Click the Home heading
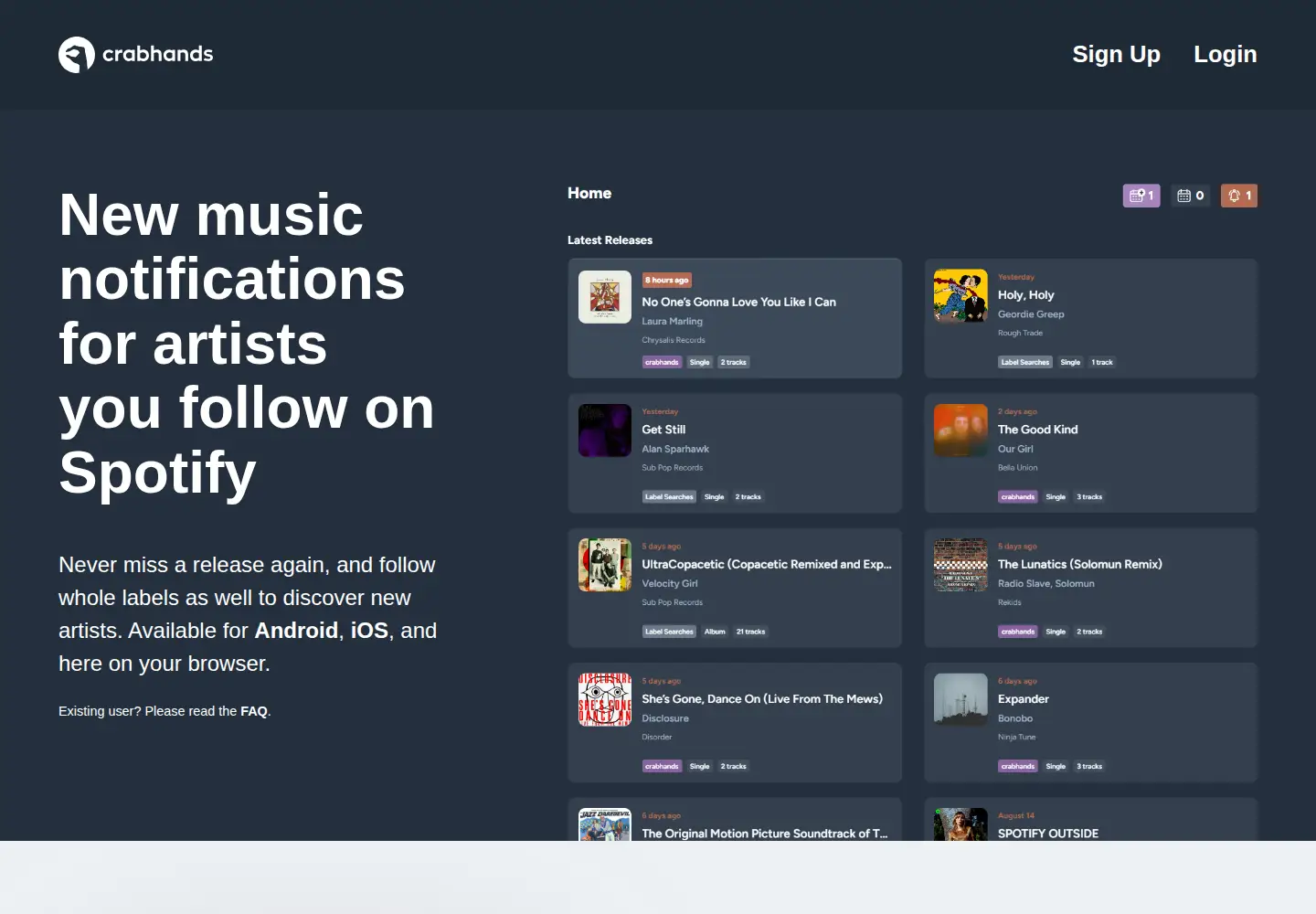1316x914 pixels. 589,193
